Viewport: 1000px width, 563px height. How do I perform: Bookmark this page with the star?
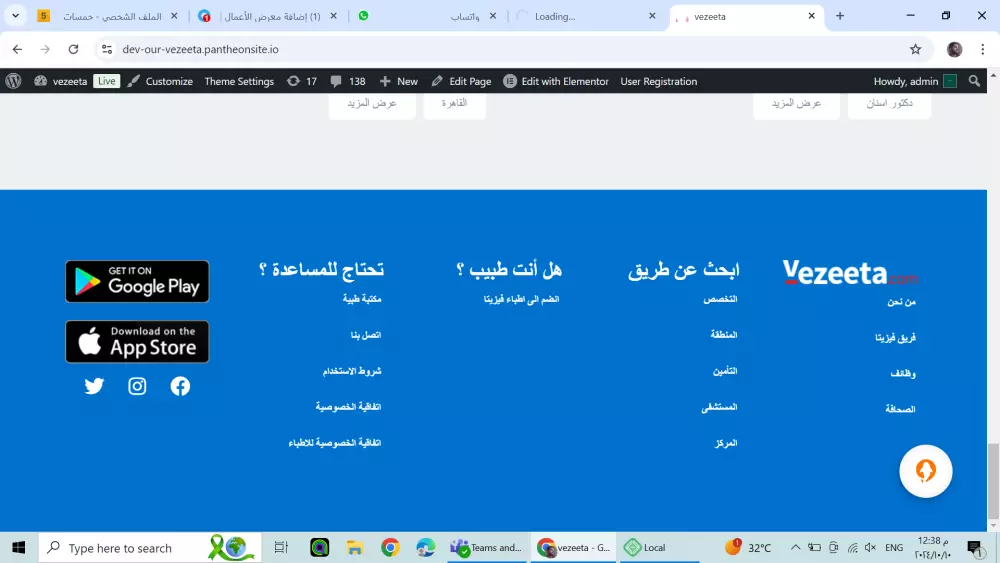[x=915, y=49]
